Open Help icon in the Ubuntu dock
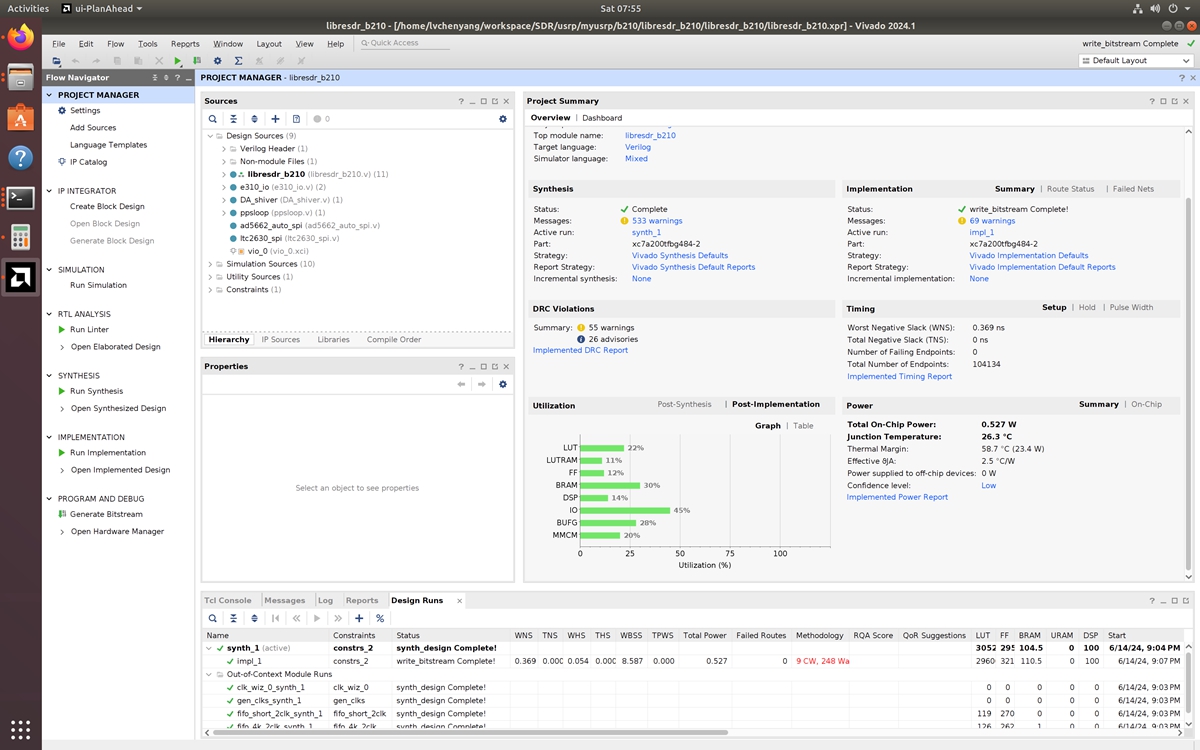This screenshot has height=750, width=1200. pyautogui.click(x=21, y=157)
